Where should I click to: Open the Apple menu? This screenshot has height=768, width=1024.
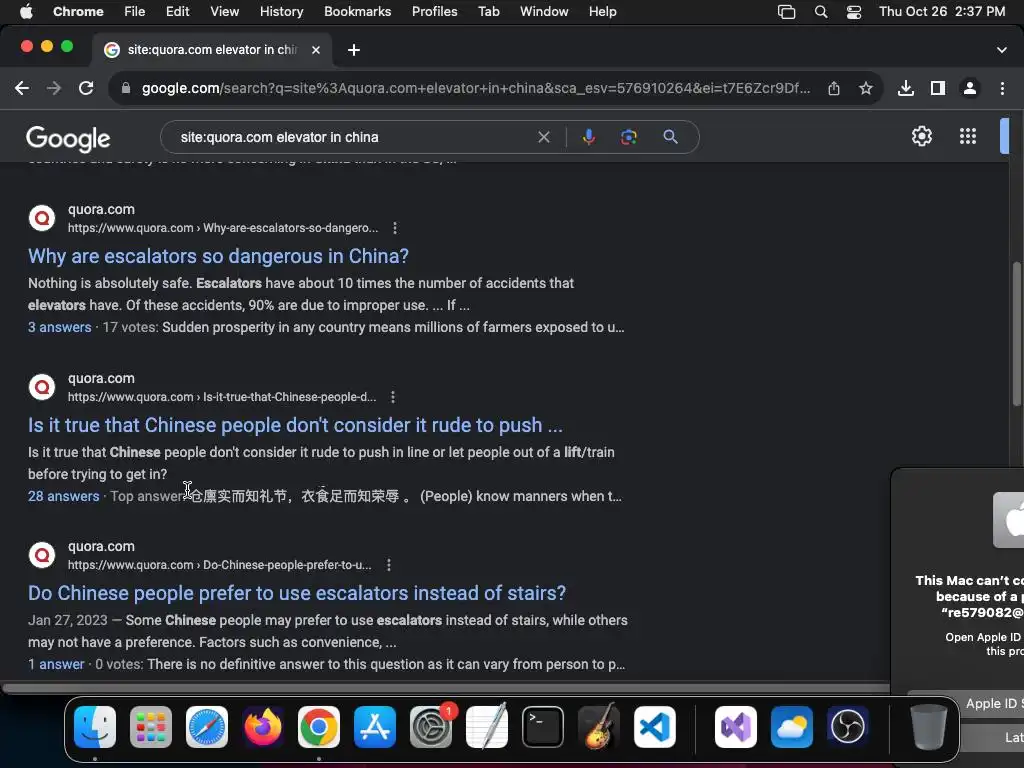[26, 12]
